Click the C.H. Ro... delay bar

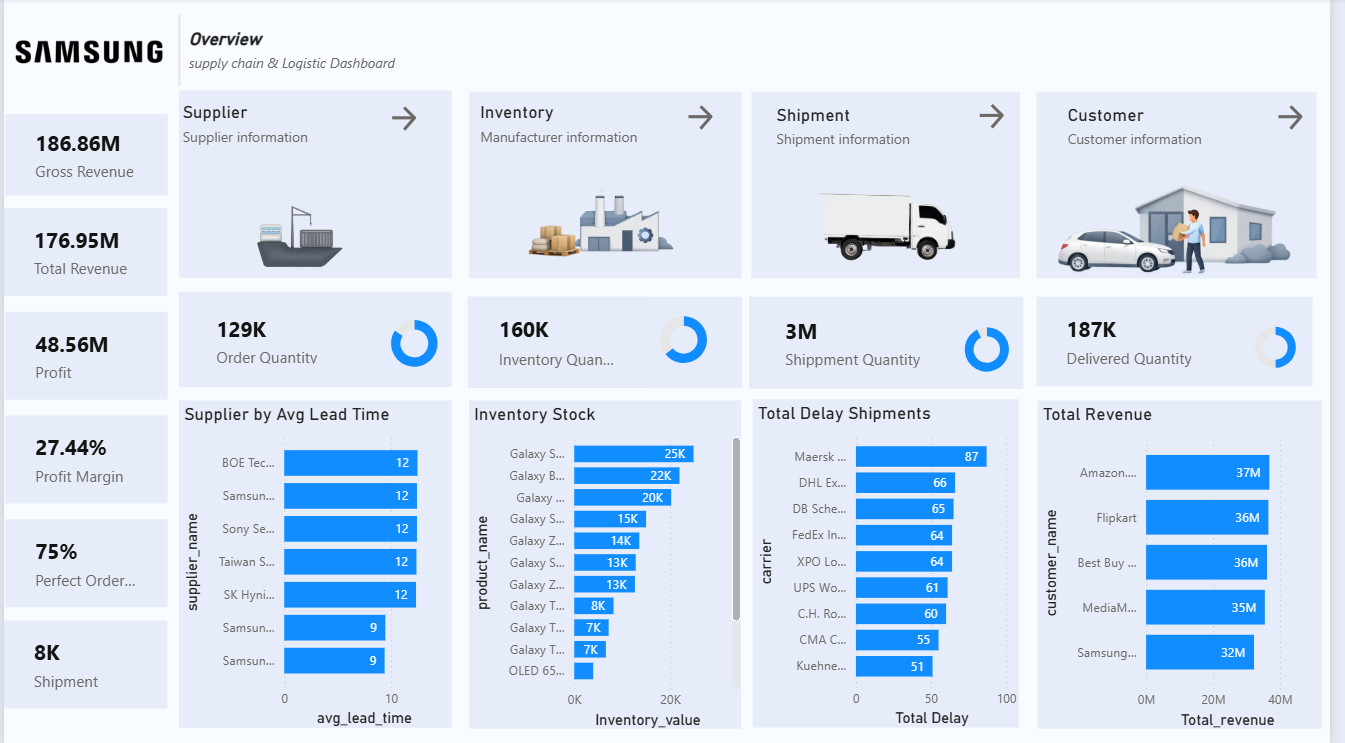901,614
